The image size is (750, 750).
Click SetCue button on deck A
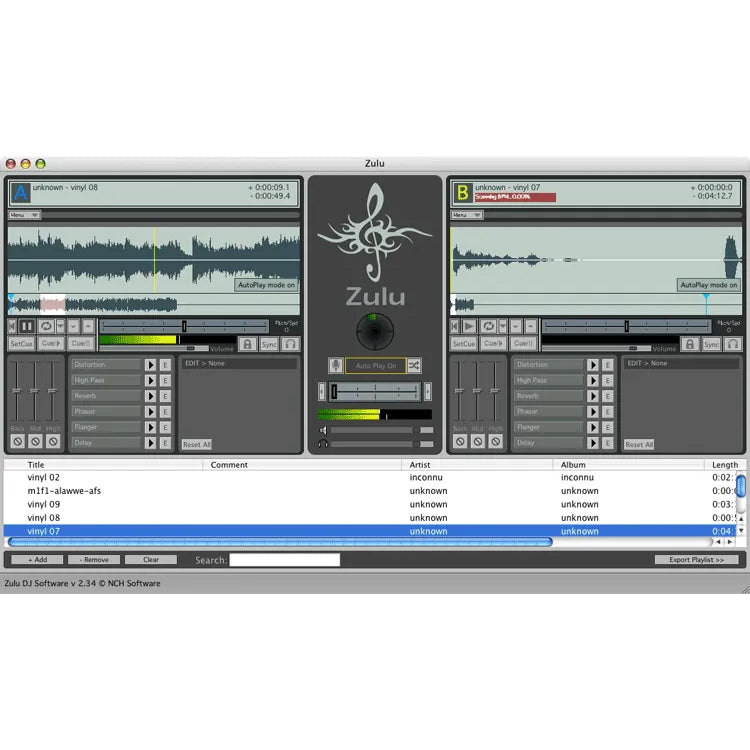point(21,343)
